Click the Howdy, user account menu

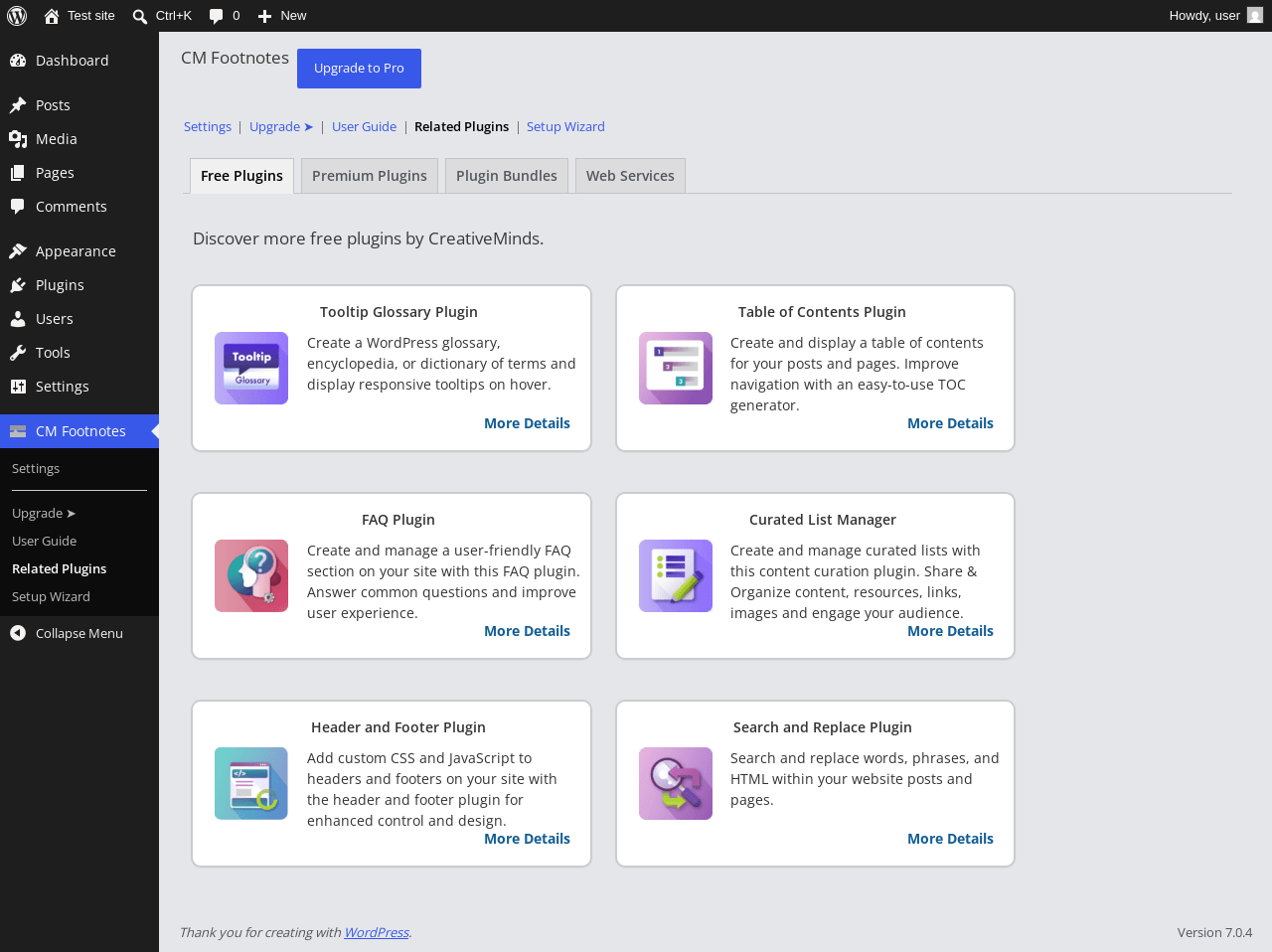tap(1215, 16)
